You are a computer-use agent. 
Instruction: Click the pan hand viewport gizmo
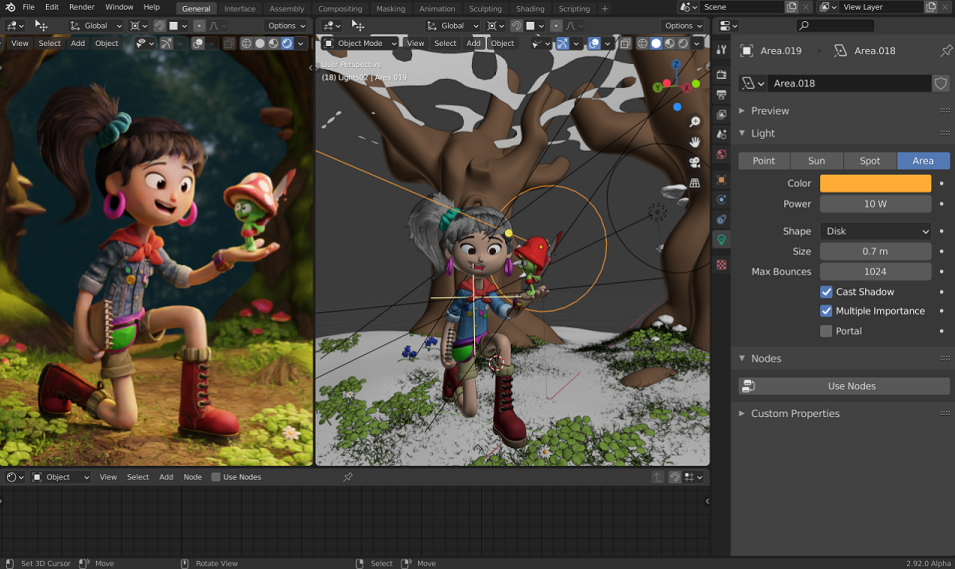694,142
